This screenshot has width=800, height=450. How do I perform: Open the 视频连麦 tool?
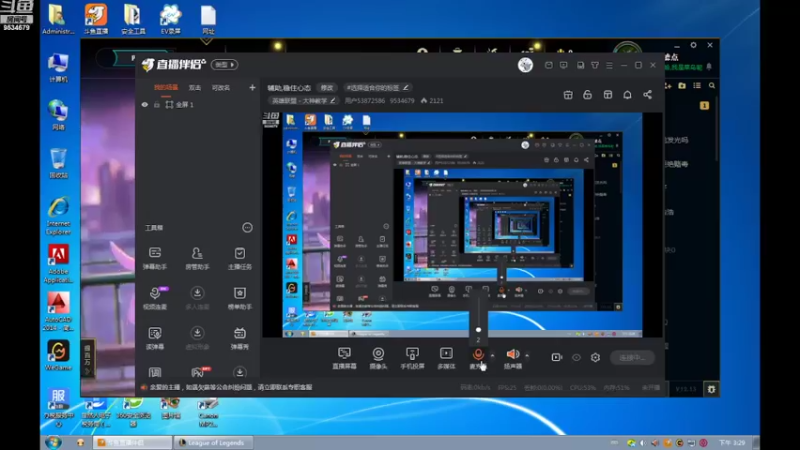pos(155,298)
